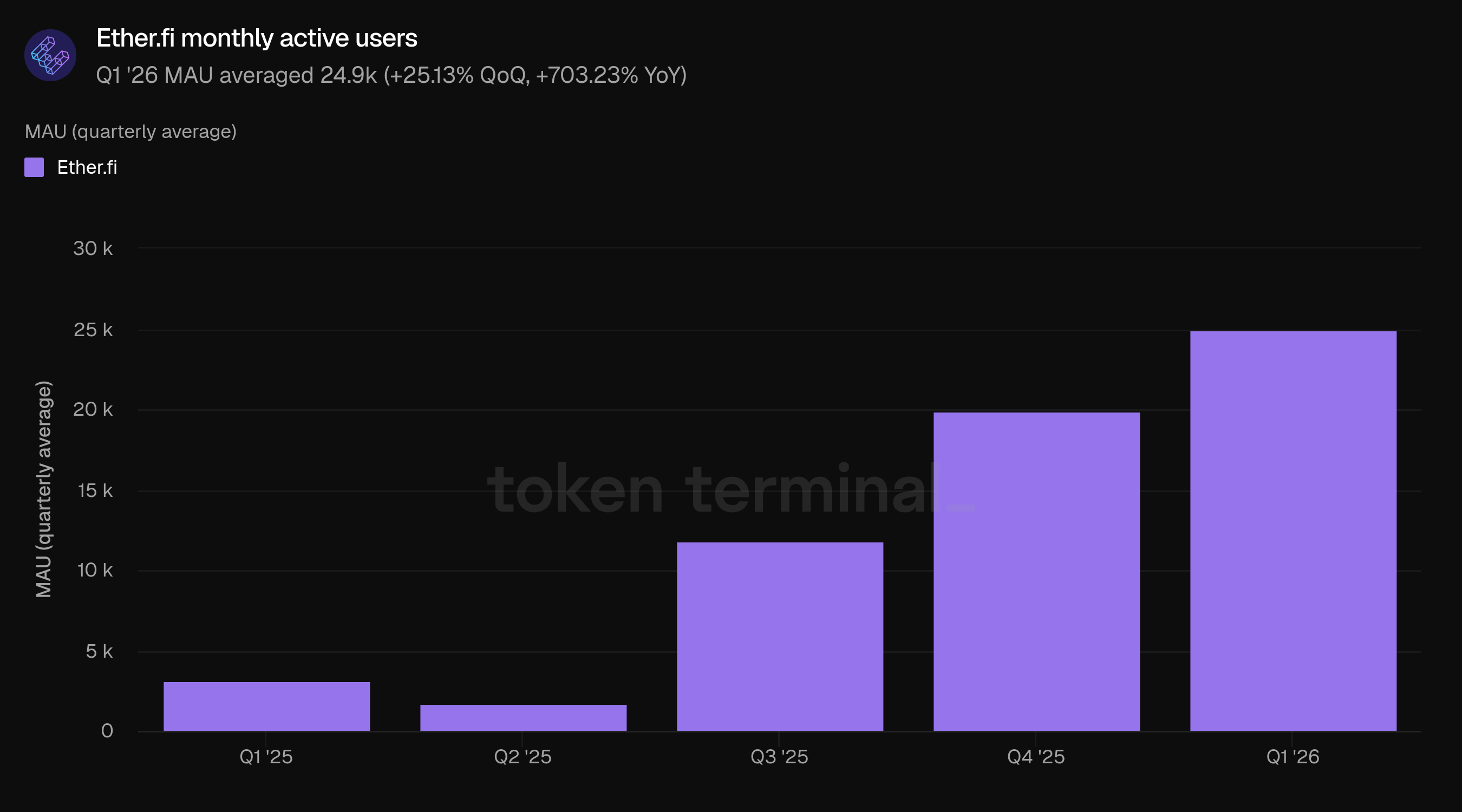Click the vertical MAU (quarterly average) axis title
The height and width of the screenshot is (812, 1462).
coord(44,489)
